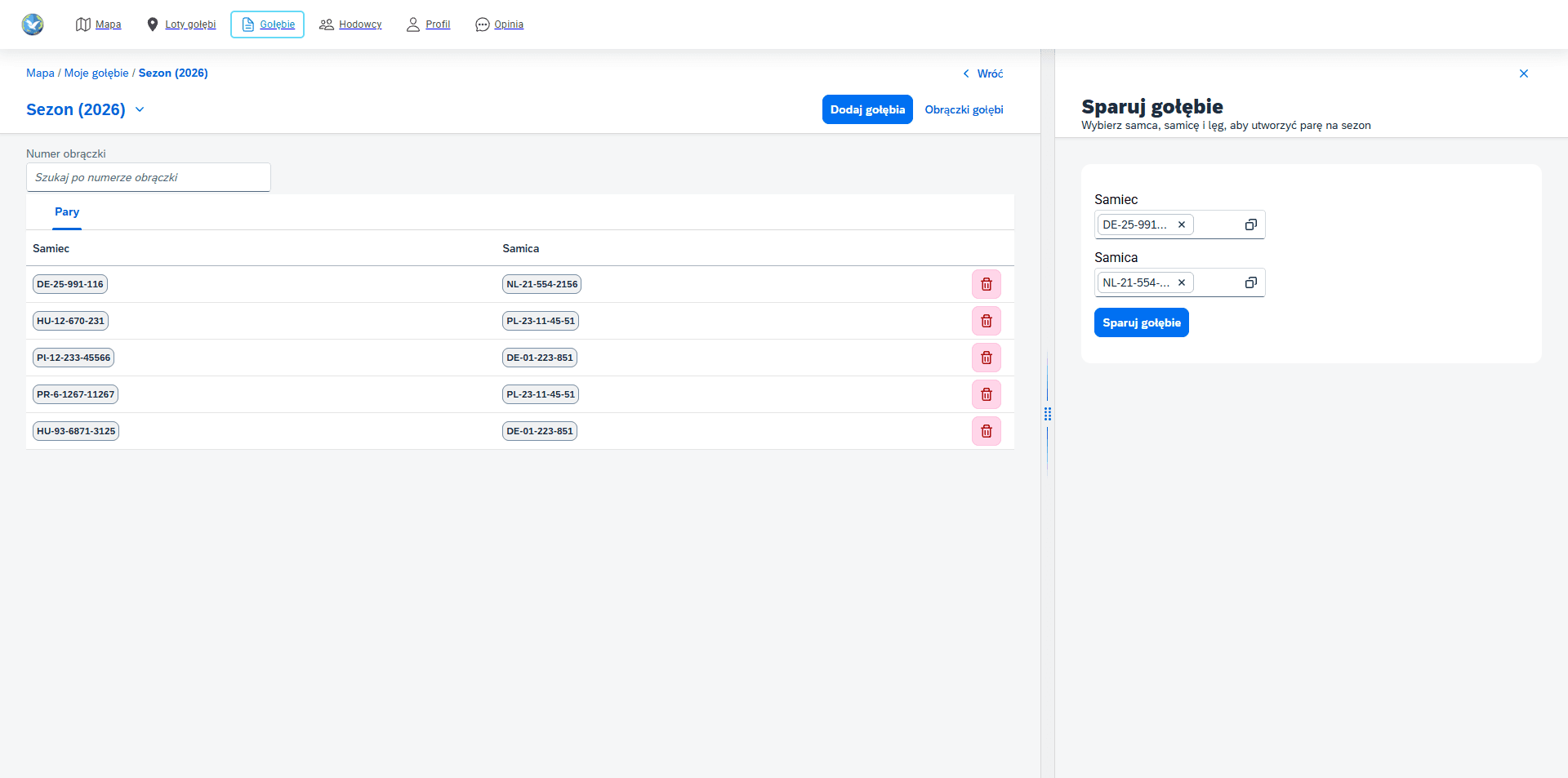1568x778 pixels.
Task: Open the Obrączki gołębi link
Action: 964,109
